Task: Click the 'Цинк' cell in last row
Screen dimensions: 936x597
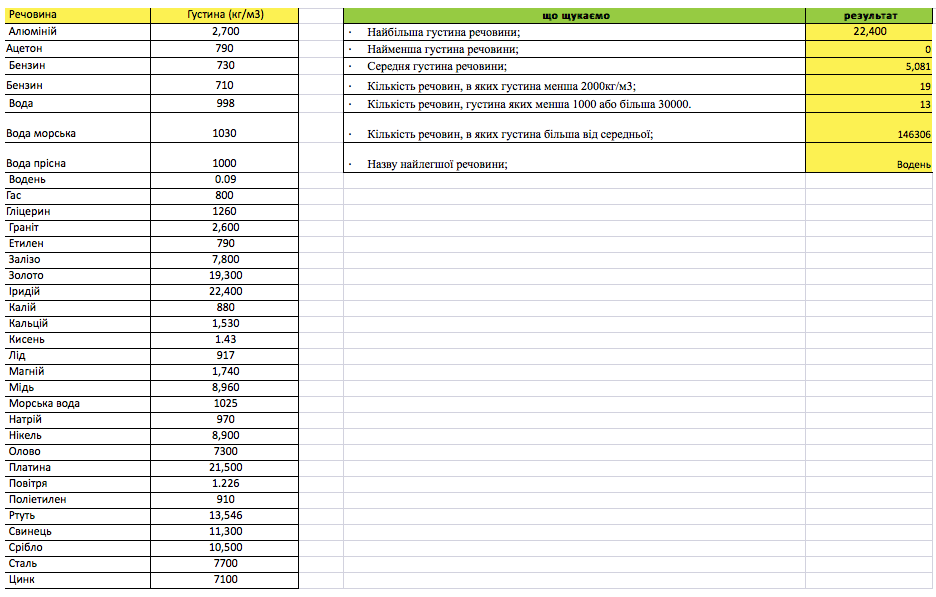Action: [76, 580]
